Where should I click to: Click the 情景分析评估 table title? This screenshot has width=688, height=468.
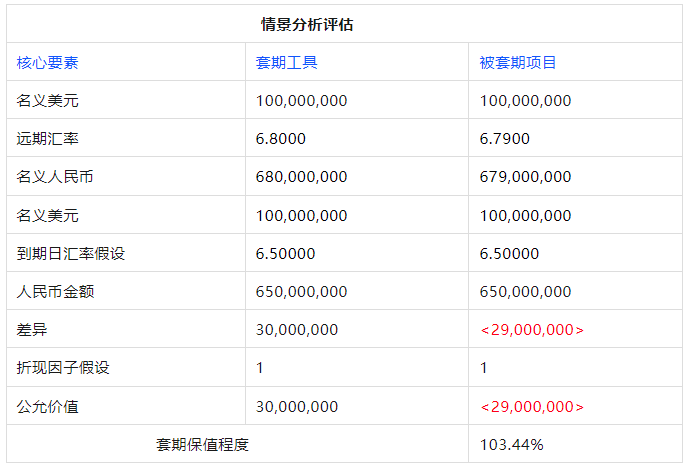306,25
